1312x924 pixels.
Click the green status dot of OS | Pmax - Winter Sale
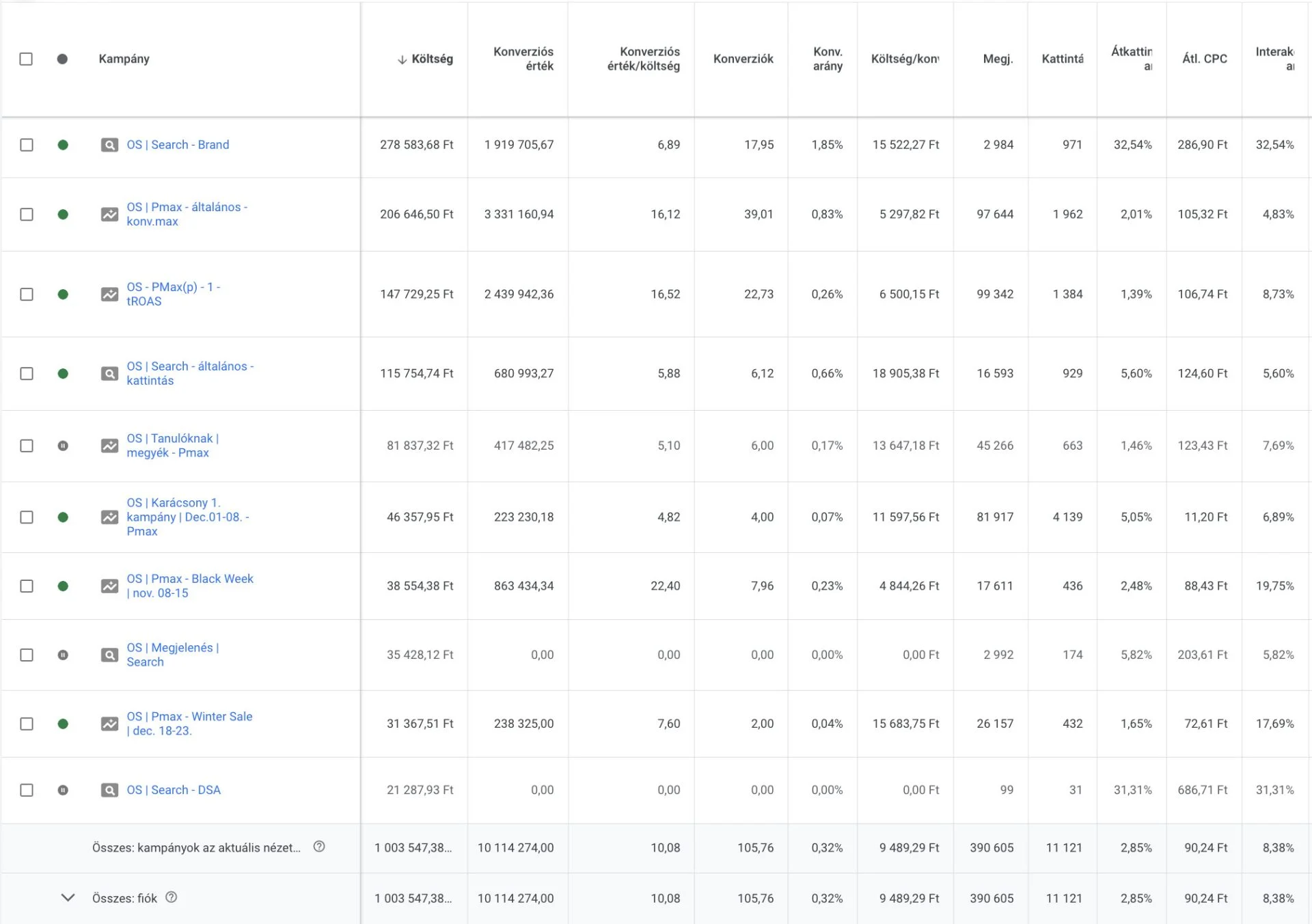[x=63, y=724]
